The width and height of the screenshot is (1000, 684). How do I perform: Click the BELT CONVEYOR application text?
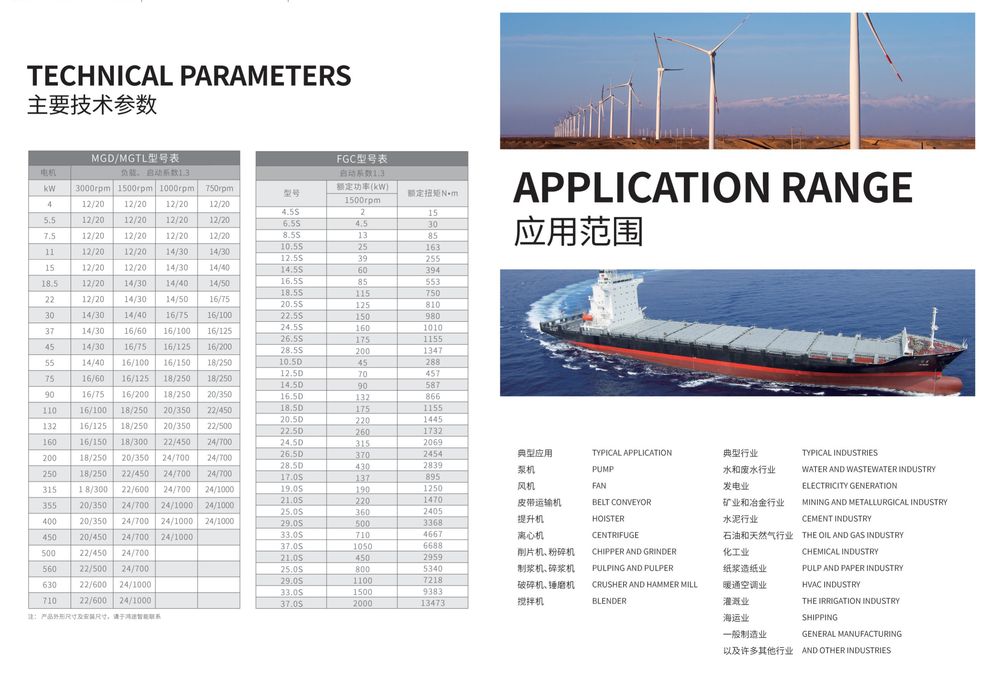pyautogui.click(x=621, y=502)
